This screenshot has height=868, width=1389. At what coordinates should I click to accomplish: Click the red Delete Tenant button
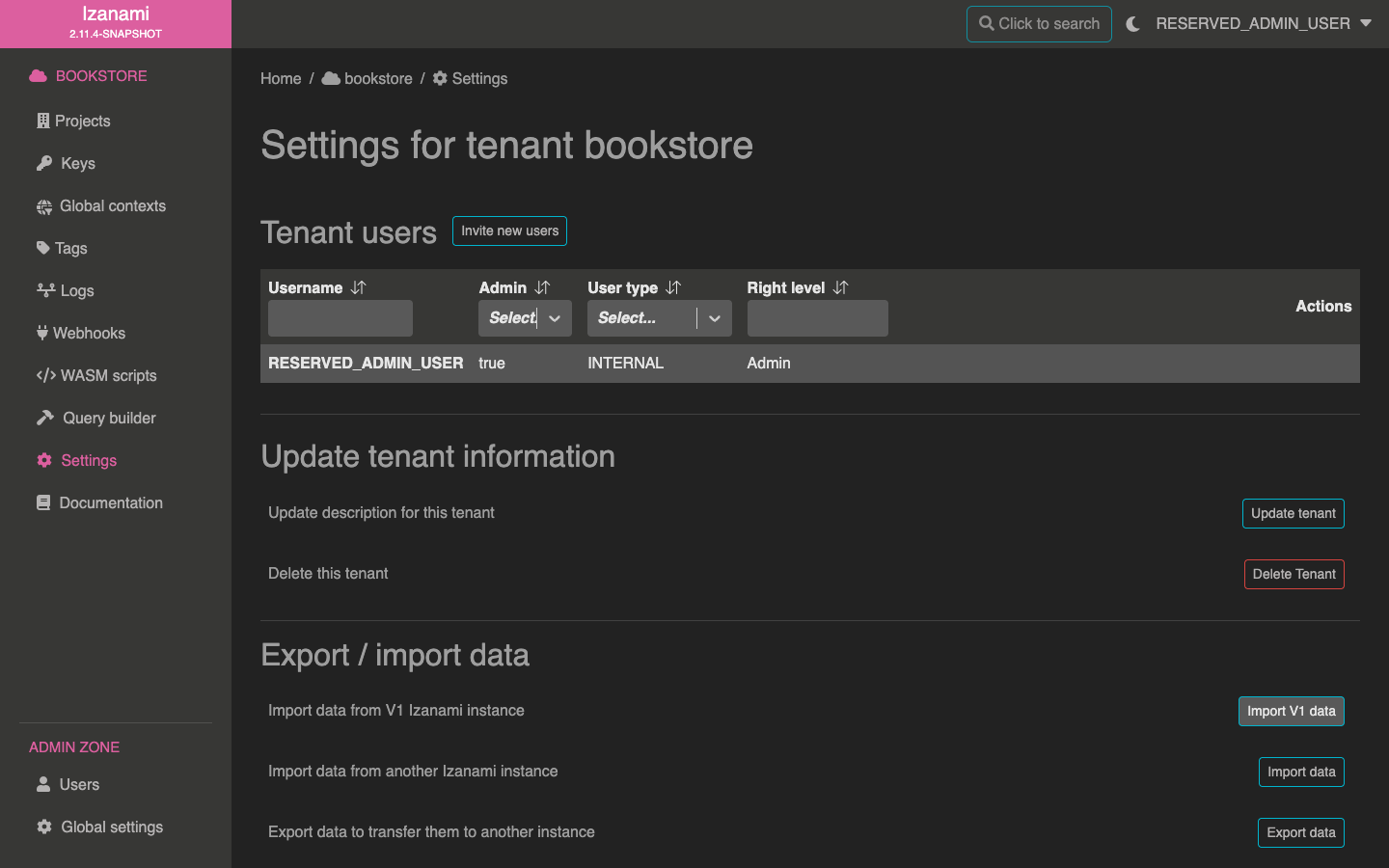[x=1294, y=574]
